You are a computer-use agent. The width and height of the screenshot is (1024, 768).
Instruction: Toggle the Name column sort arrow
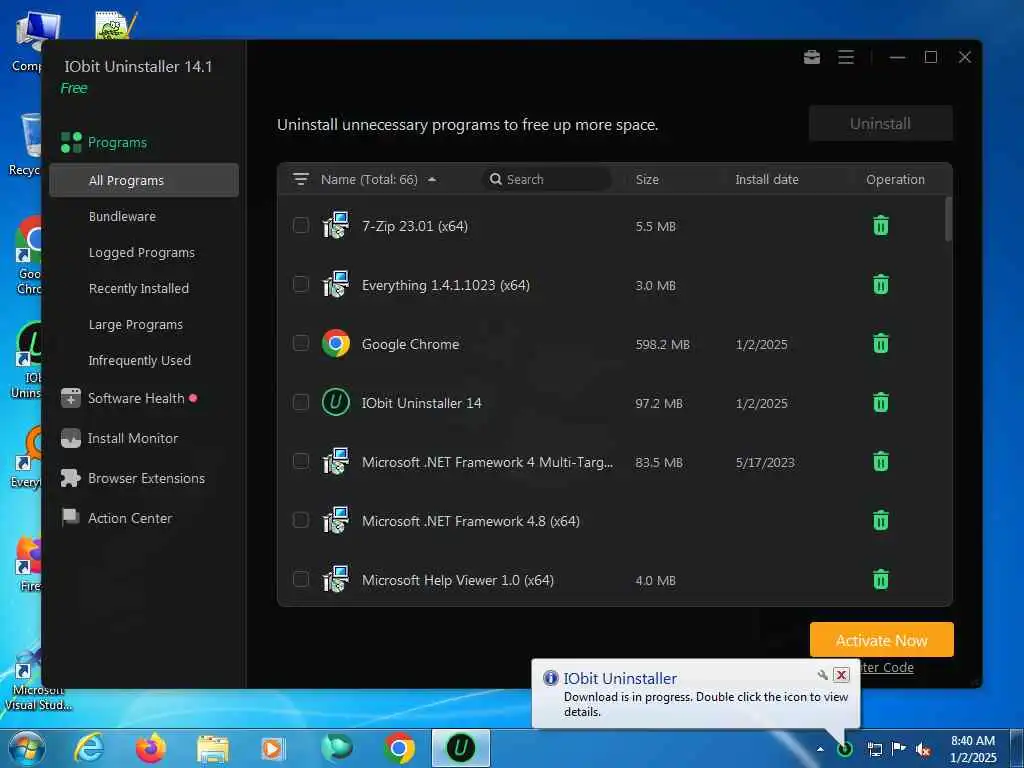click(432, 180)
